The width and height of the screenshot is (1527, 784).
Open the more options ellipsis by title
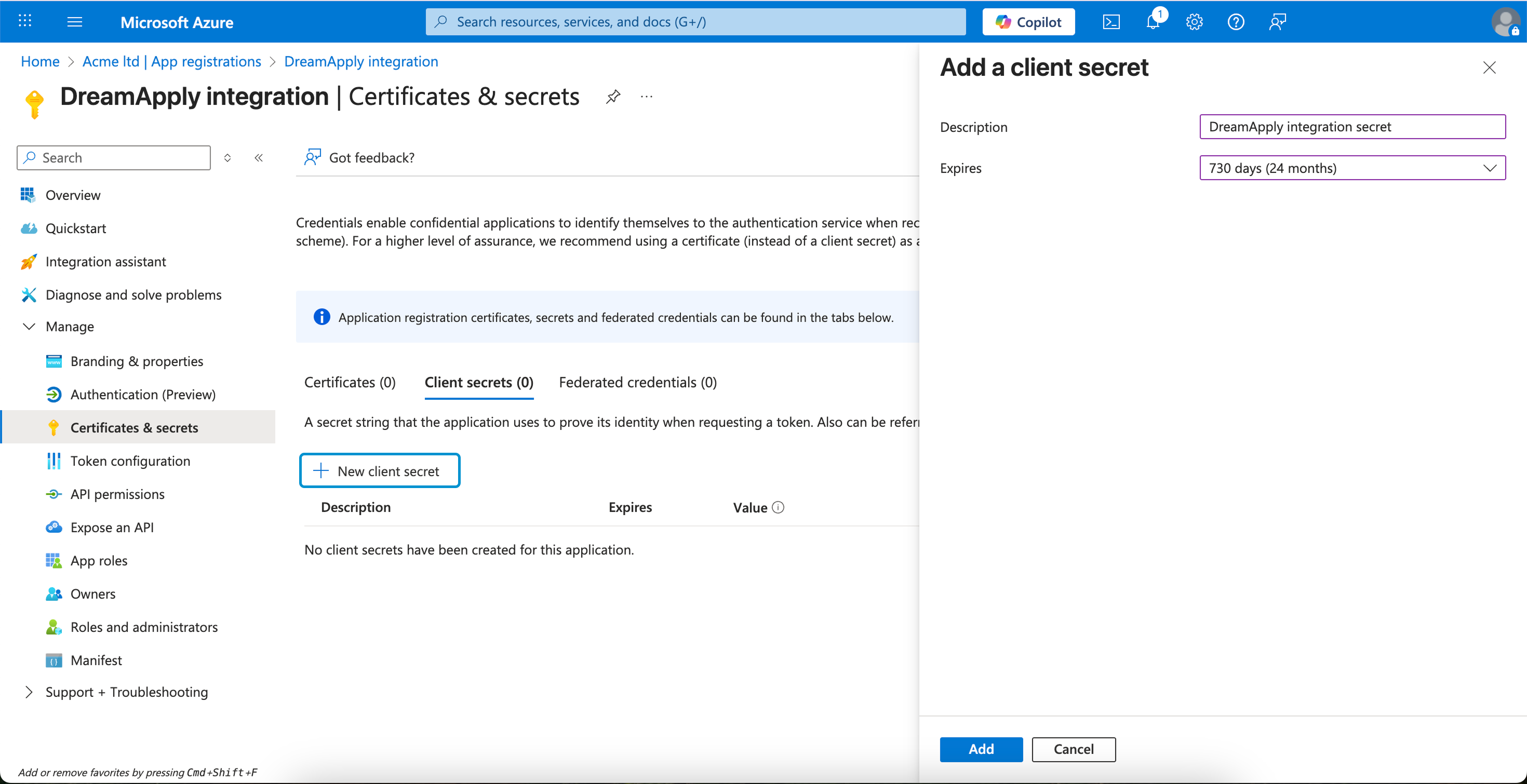click(x=646, y=97)
